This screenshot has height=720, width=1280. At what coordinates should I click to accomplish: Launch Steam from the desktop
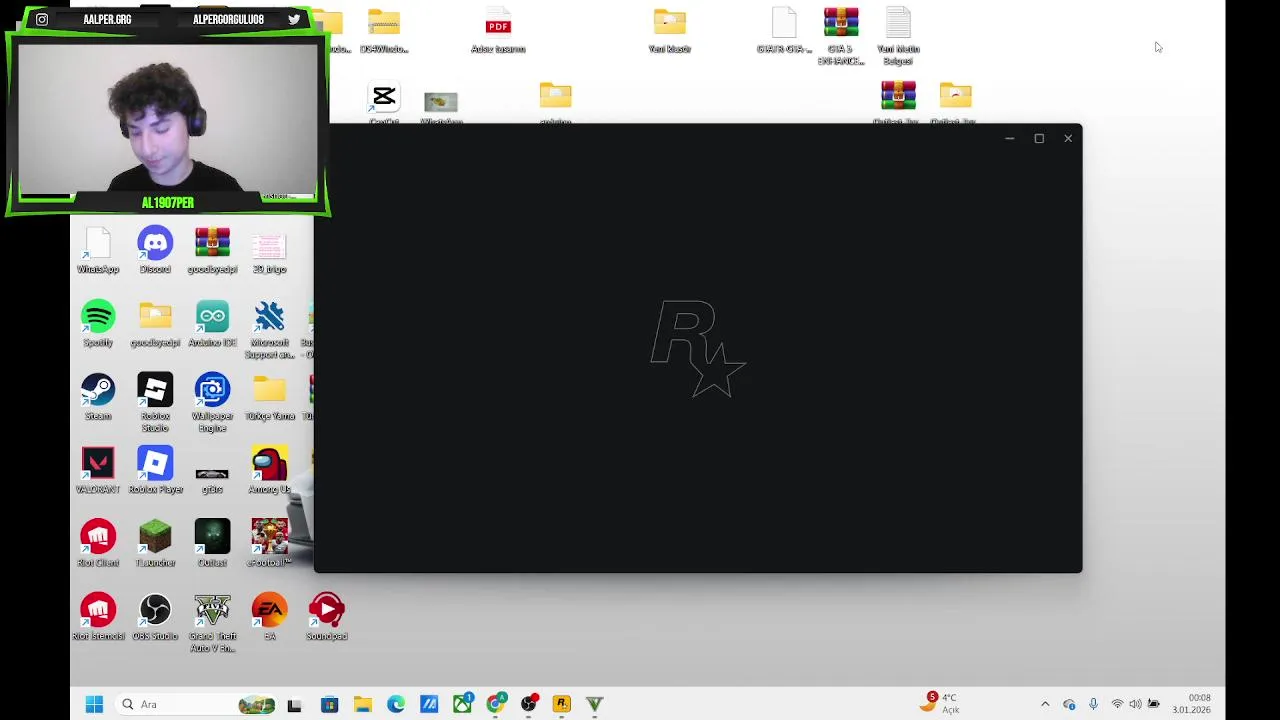tap(98, 396)
